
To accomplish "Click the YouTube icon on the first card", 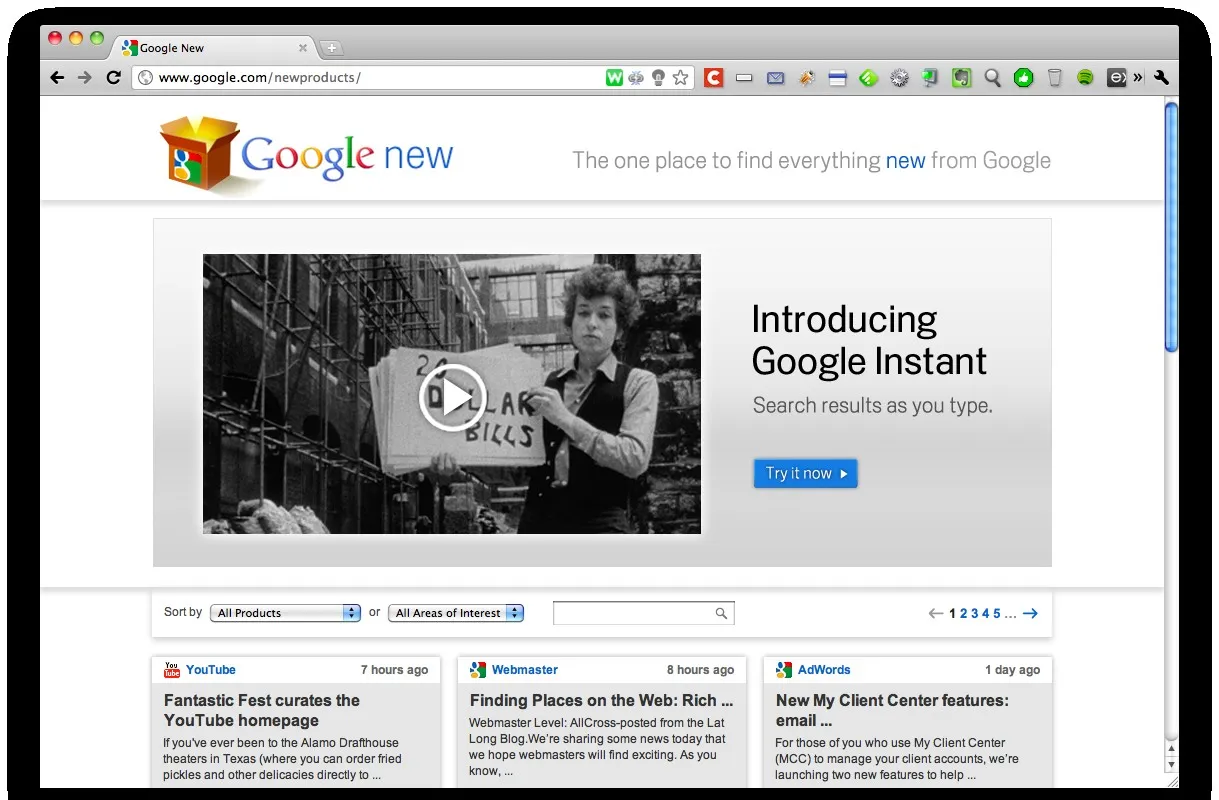I will (x=172, y=670).
